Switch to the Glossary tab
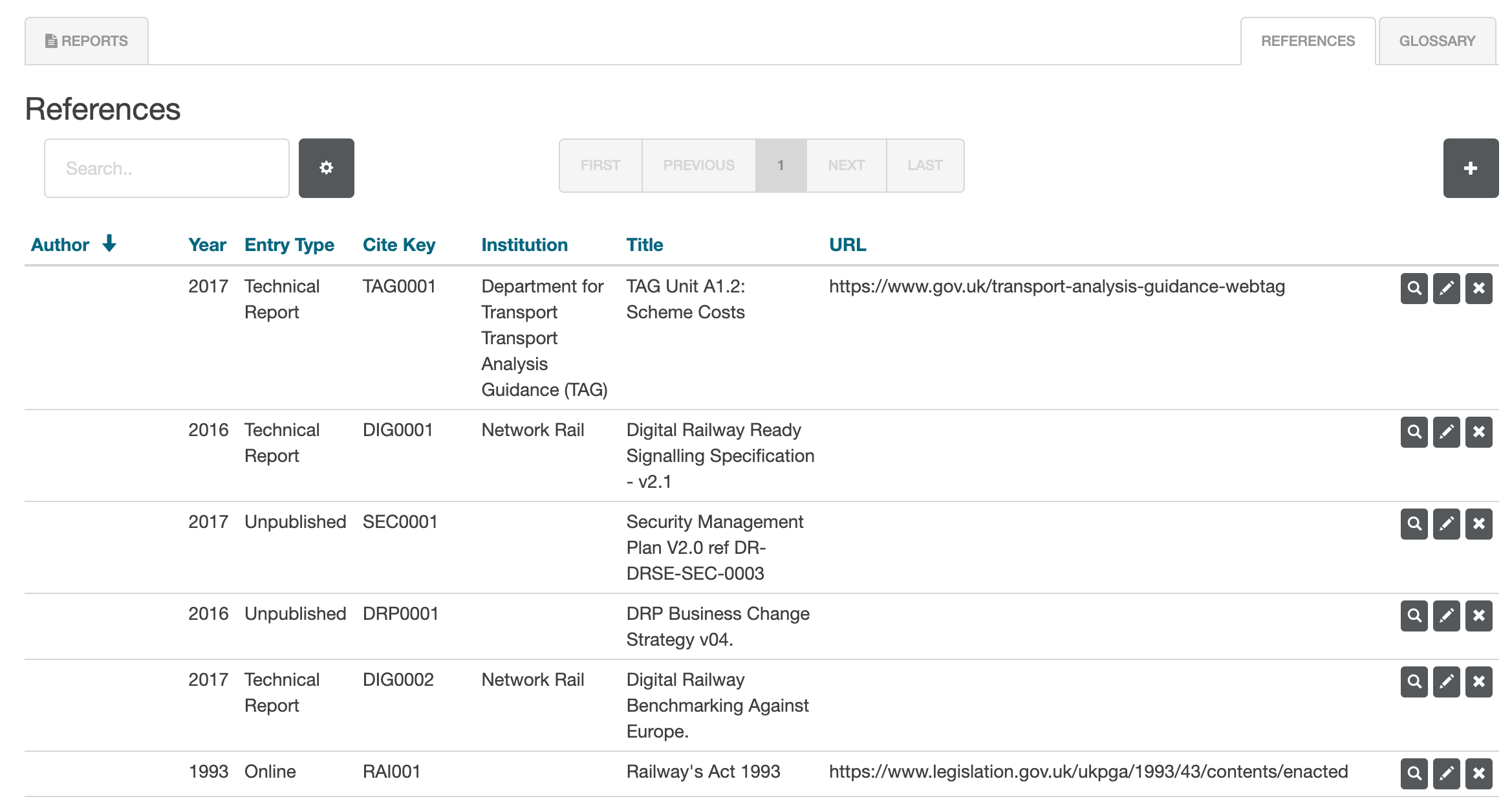 pyautogui.click(x=1436, y=41)
